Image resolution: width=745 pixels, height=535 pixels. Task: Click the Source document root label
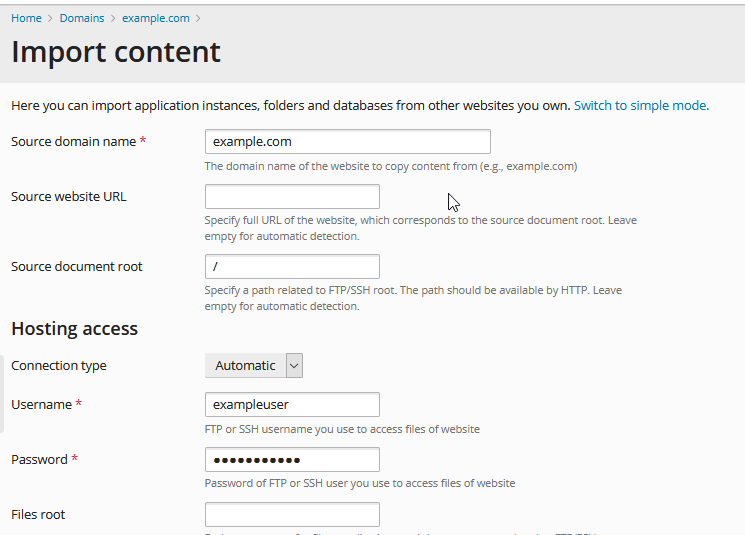[x=77, y=267]
